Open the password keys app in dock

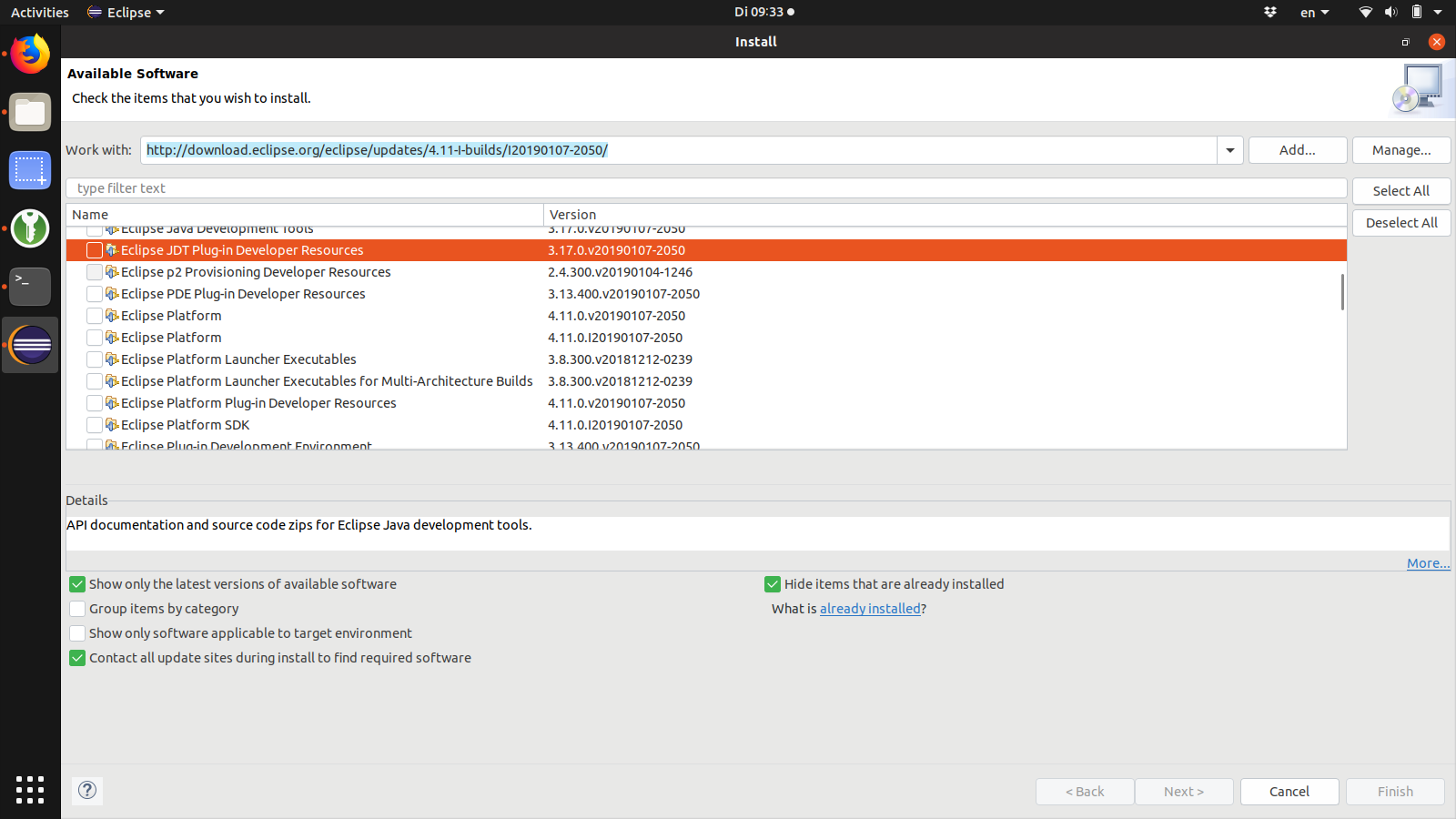30,228
